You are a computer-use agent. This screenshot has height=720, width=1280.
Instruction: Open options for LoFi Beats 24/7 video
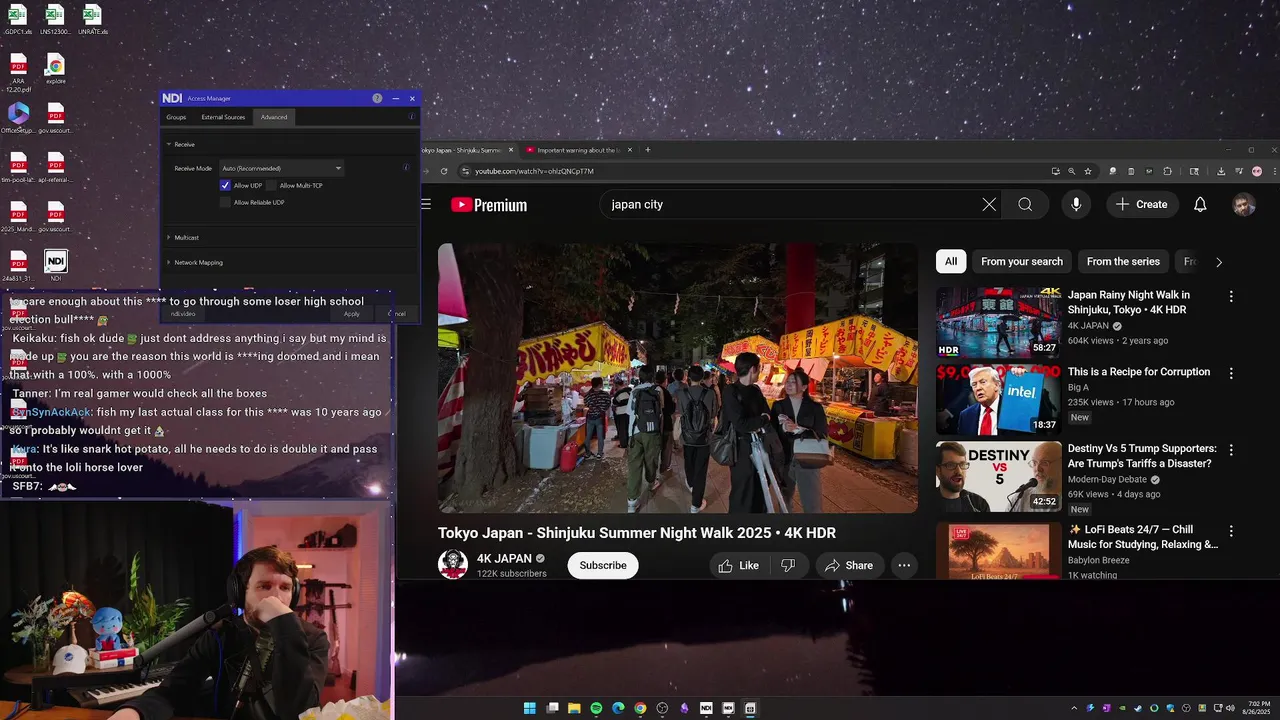(1231, 531)
